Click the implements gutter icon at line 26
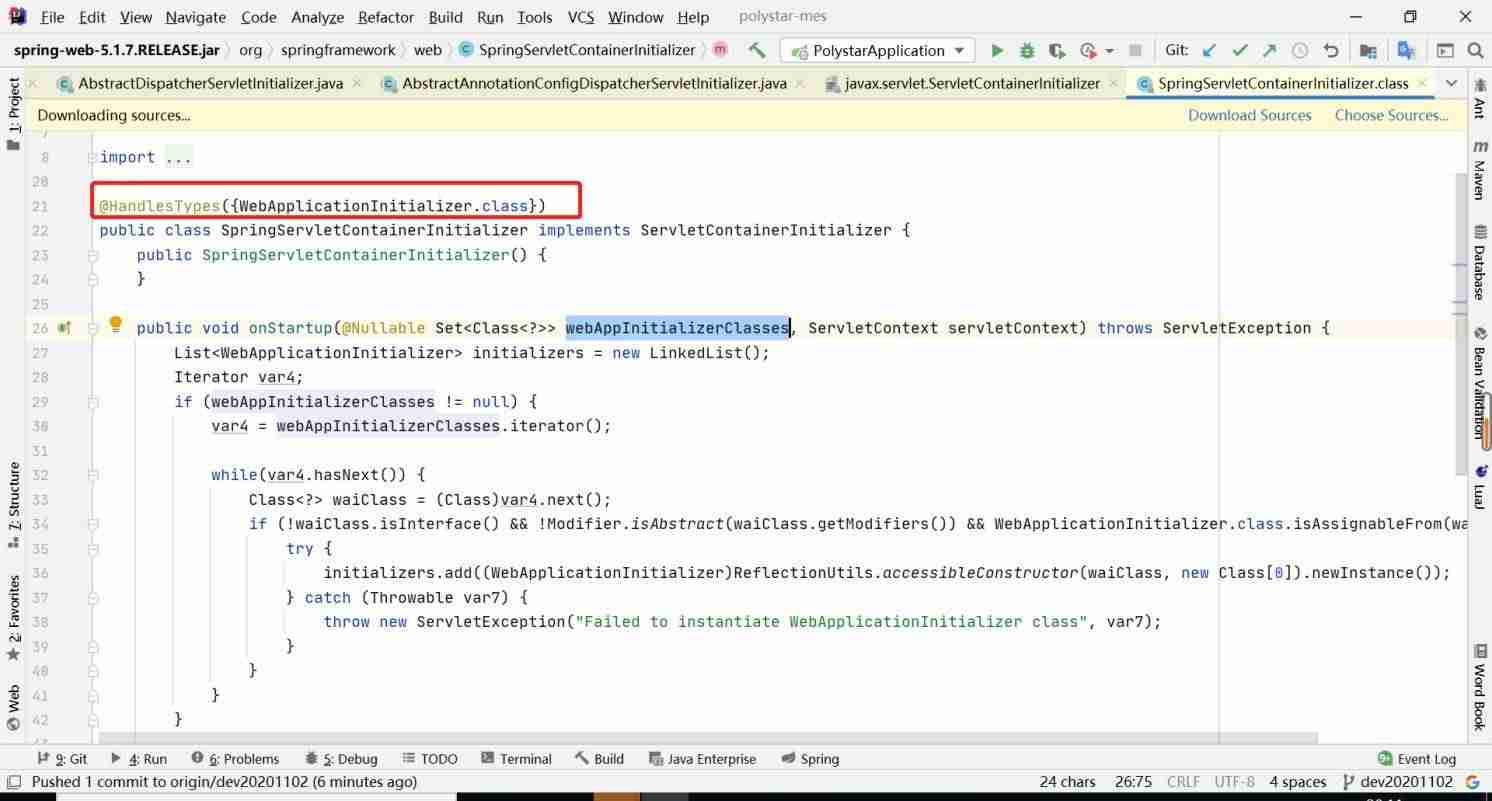 64,328
